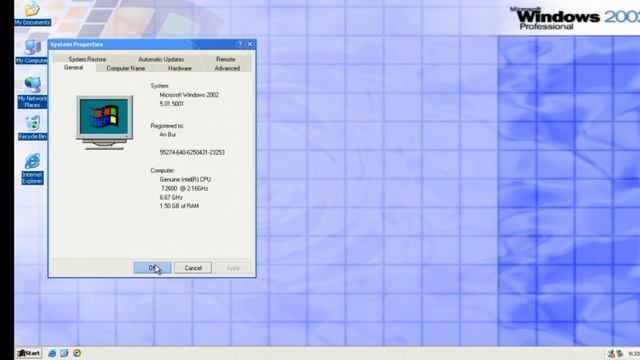Click the 'Computer:' heading label
Image resolution: width=640 pixels, height=360 pixels.
click(x=162, y=170)
